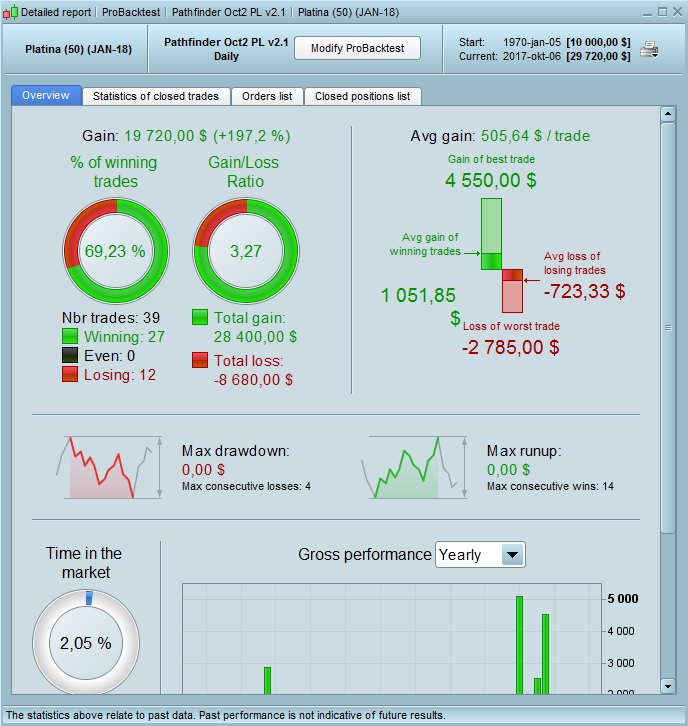This screenshot has width=688, height=726.
Task: Click the scrollbar down arrow
Action: pos(668,686)
